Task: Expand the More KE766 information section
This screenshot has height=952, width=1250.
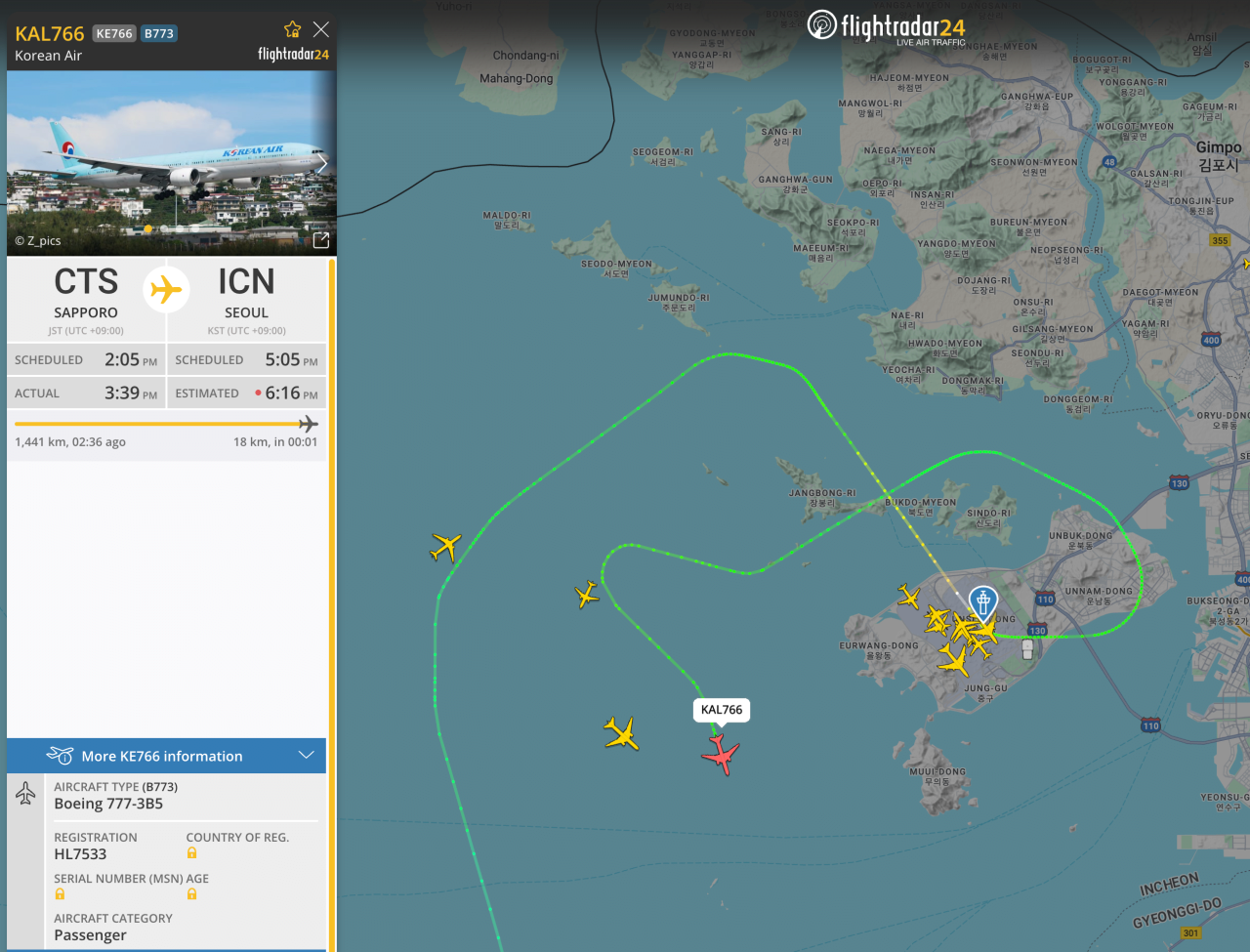Action: (x=166, y=756)
